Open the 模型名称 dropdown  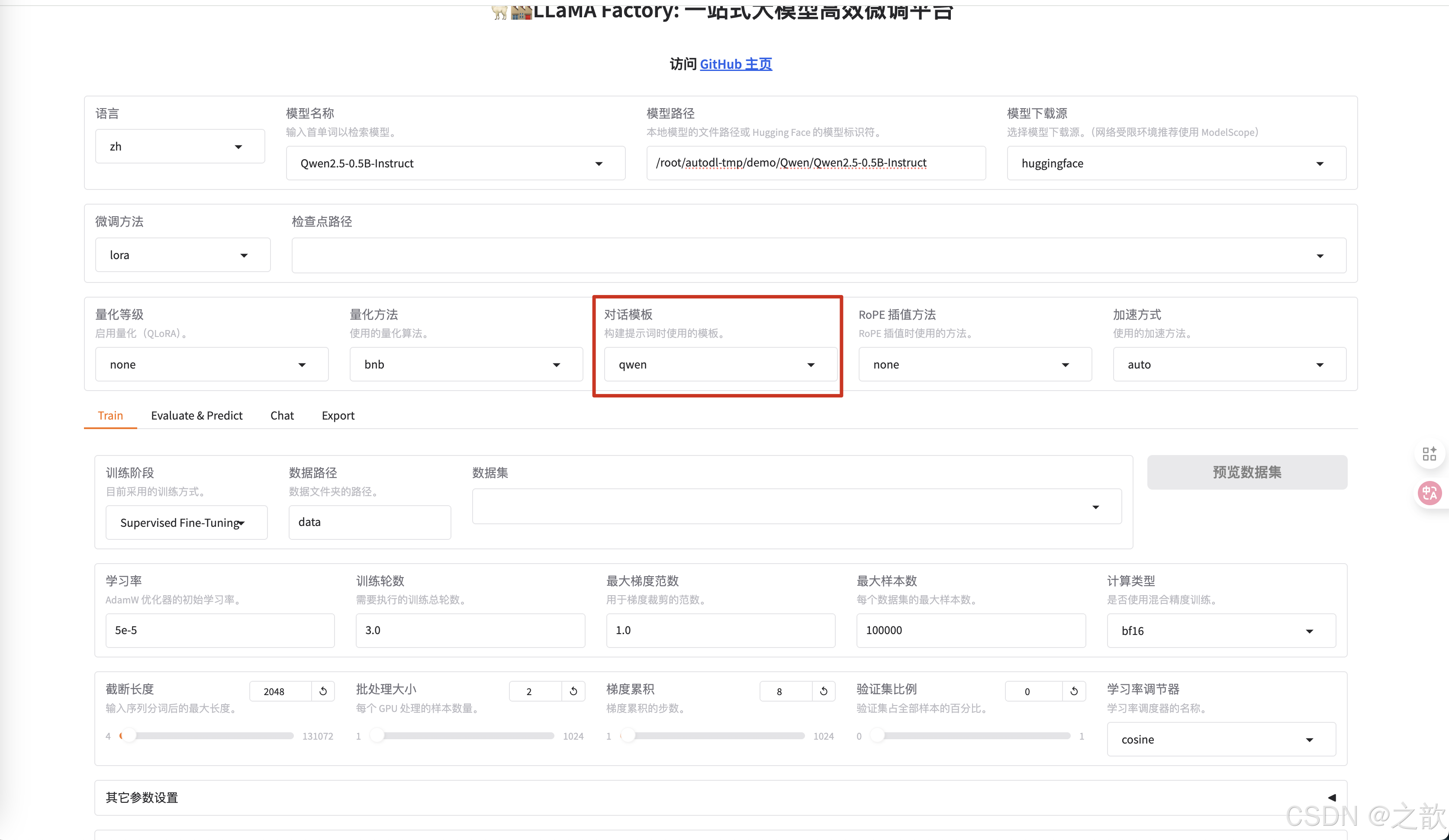pos(455,163)
